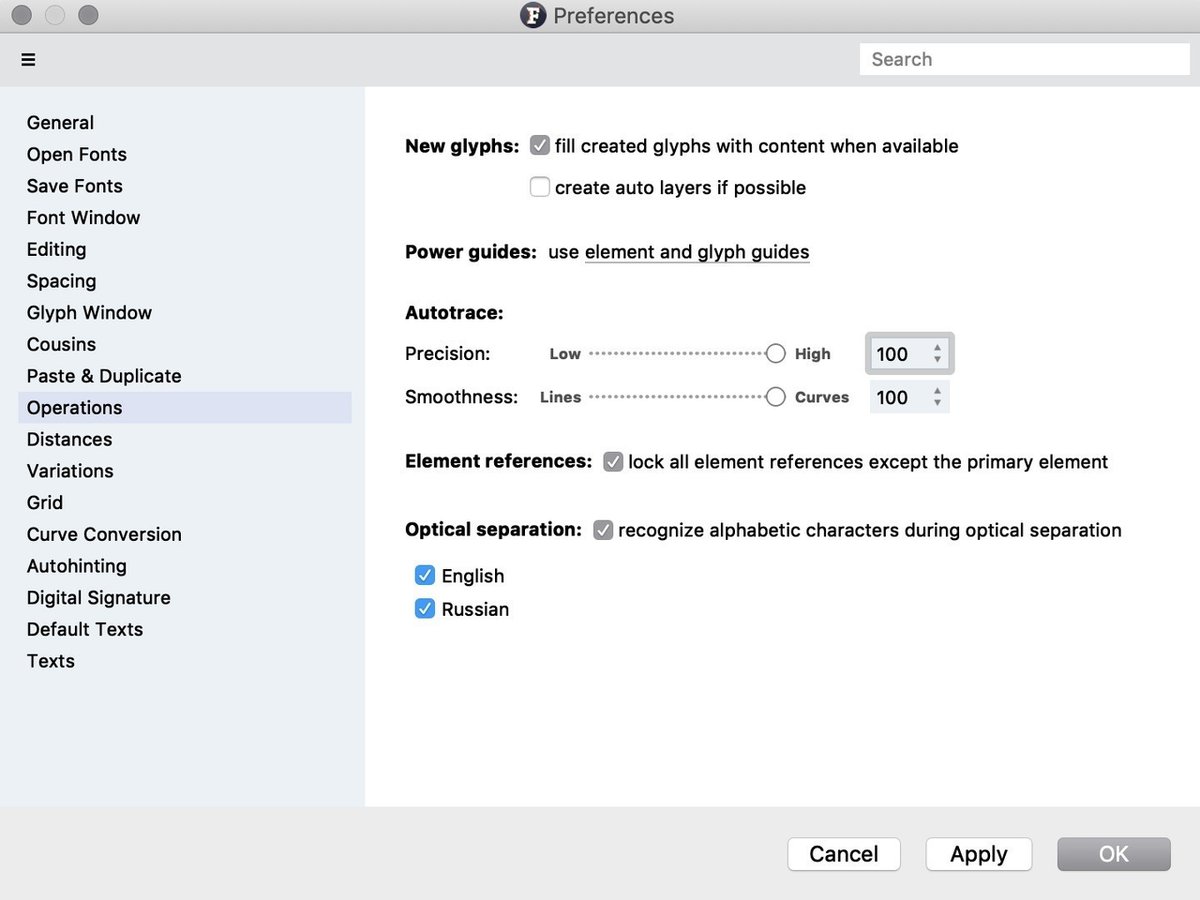The height and width of the screenshot is (900, 1200).
Task: Toggle fill created glyphs with content checkbox
Action: (540, 146)
